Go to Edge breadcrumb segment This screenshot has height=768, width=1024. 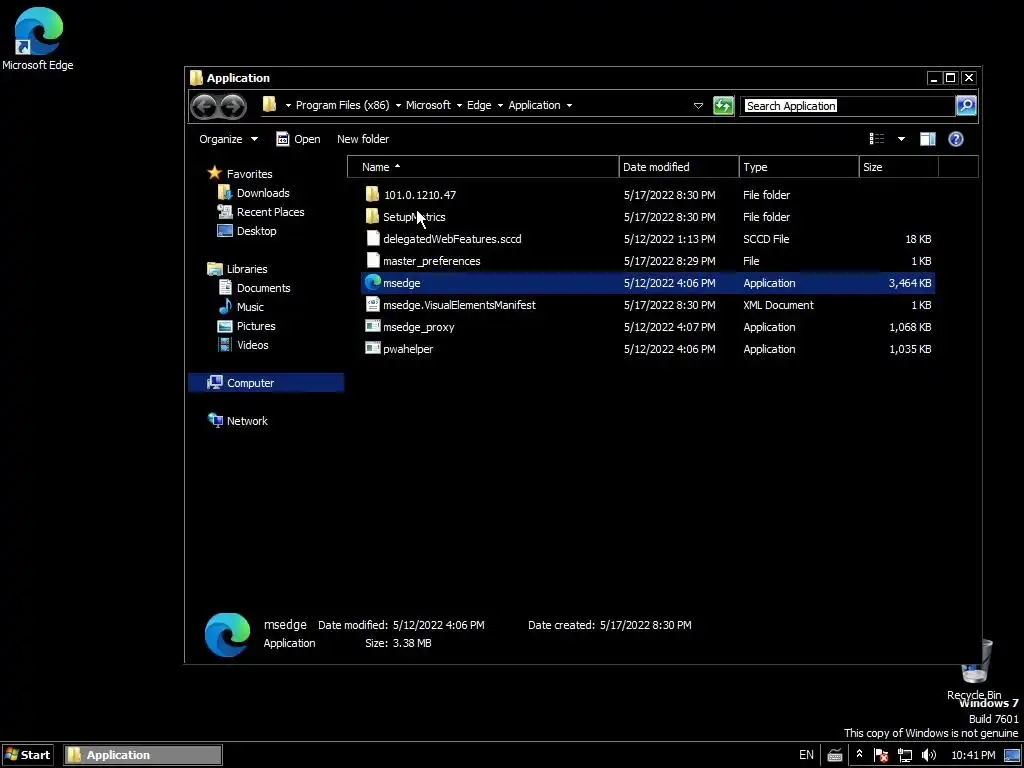click(x=479, y=105)
